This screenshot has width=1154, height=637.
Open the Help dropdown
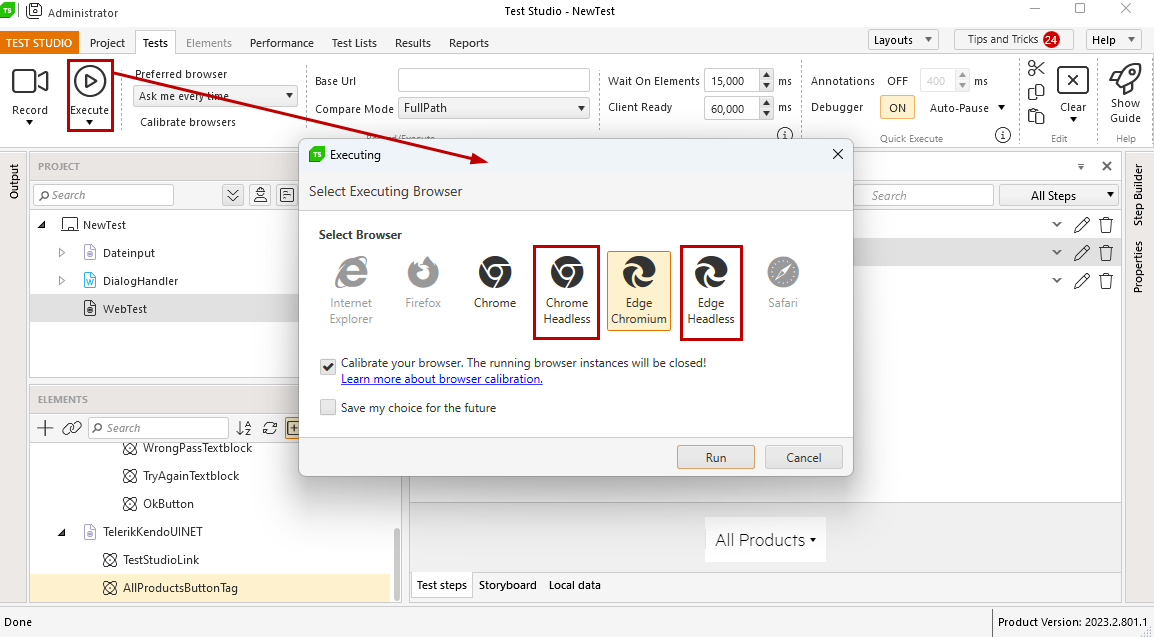coord(1113,40)
